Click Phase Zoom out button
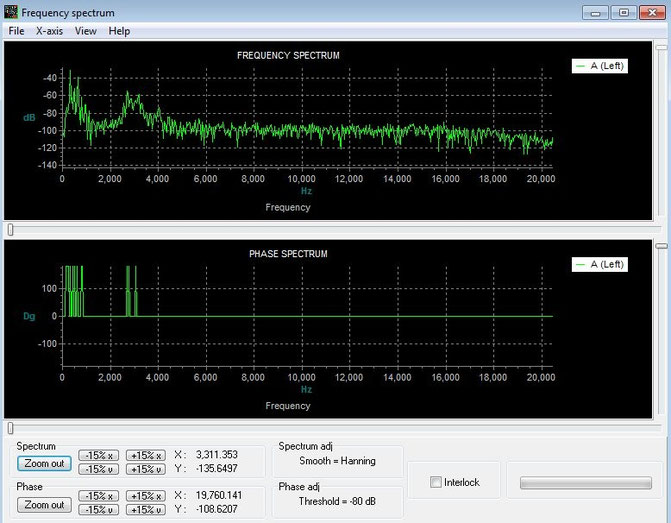671x523 pixels. (x=44, y=505)
